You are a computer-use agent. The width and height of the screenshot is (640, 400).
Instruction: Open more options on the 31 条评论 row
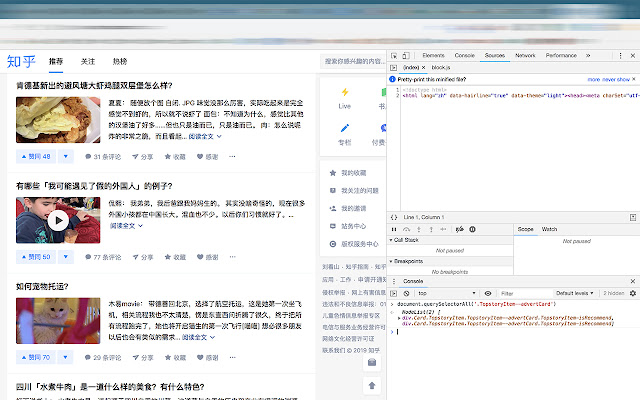[232, 157]
